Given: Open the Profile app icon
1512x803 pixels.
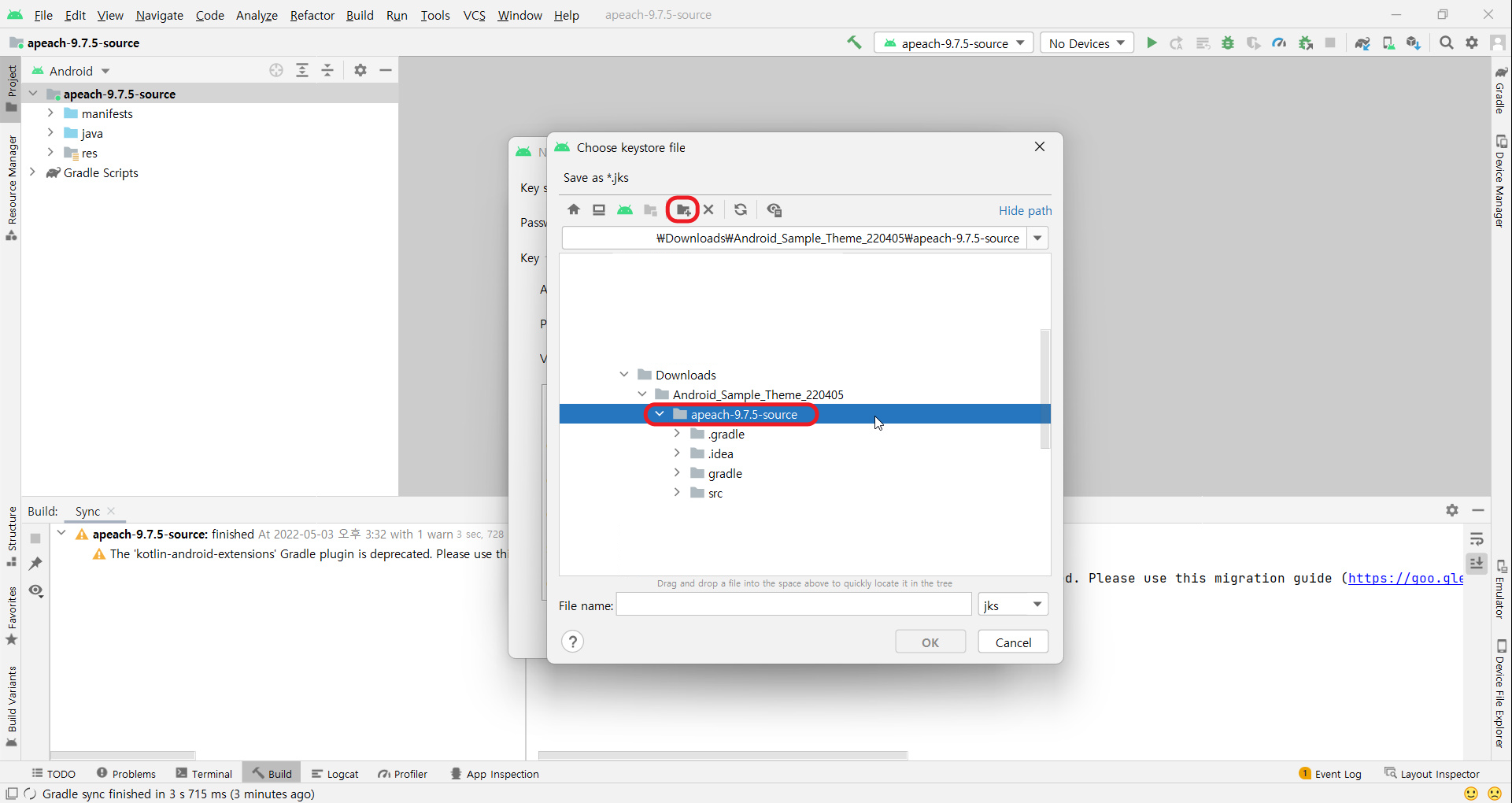Looking at the screenshot, I should coord(1279,43).
